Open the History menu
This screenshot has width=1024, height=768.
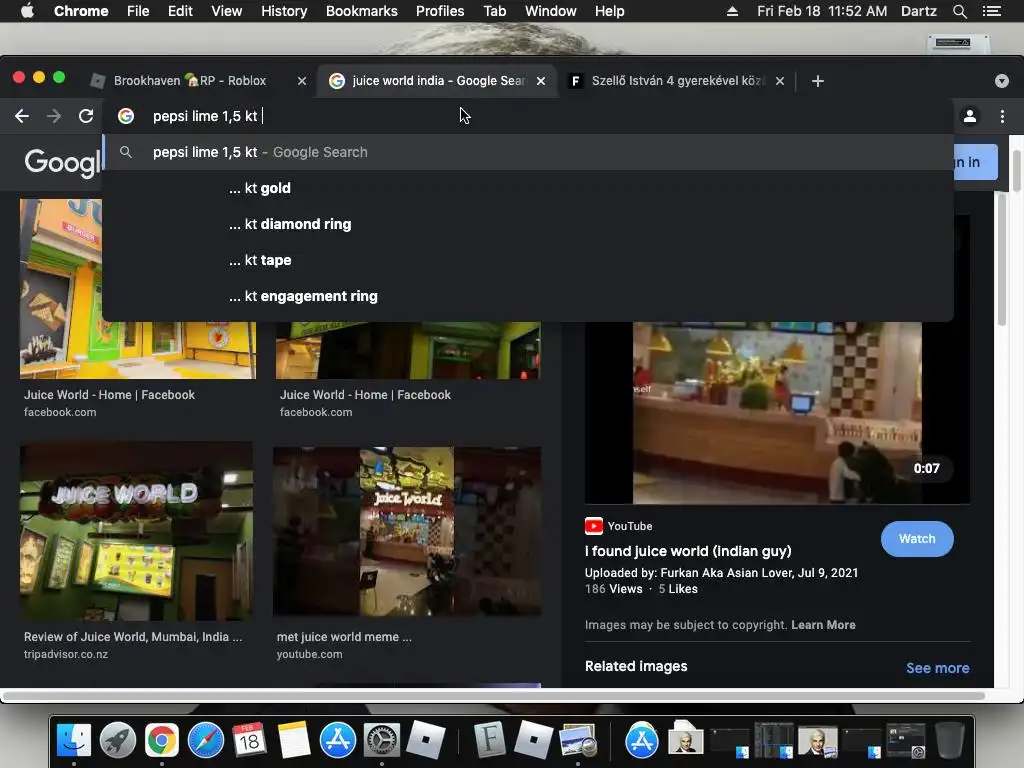(284, 11)
